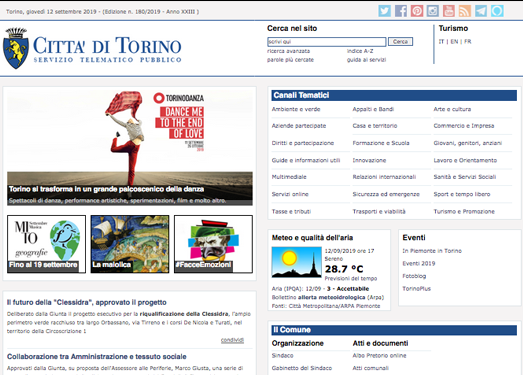Open the Torinodanza main banner image

coord(130,148)
